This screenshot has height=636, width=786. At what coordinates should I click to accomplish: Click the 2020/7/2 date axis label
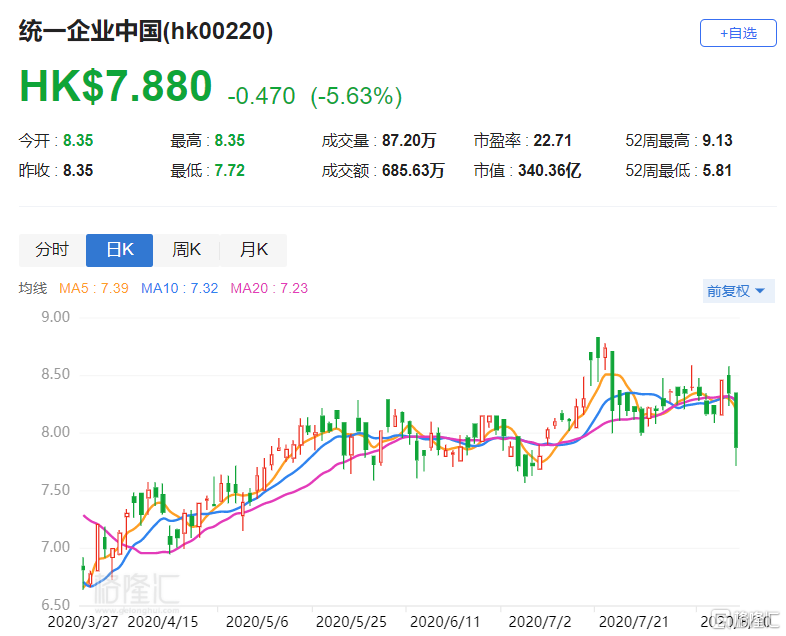click(x=540, y=622)
